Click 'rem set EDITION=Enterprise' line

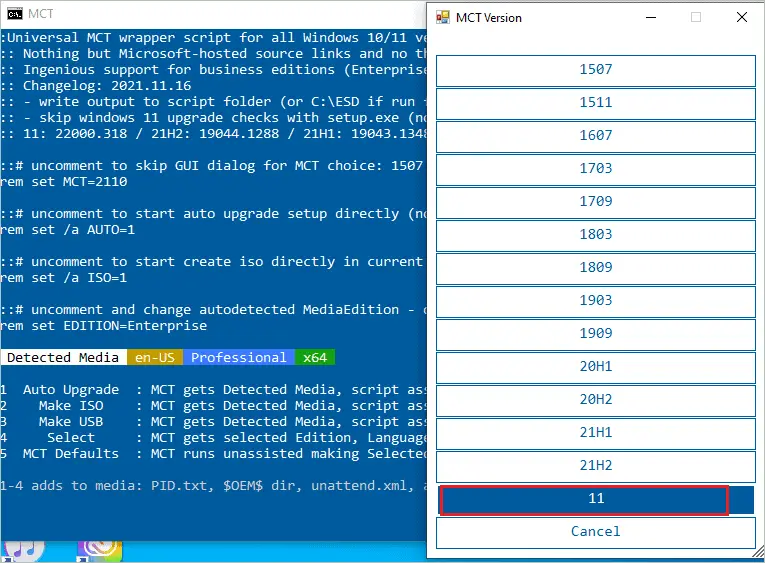[x=103, y=326]
